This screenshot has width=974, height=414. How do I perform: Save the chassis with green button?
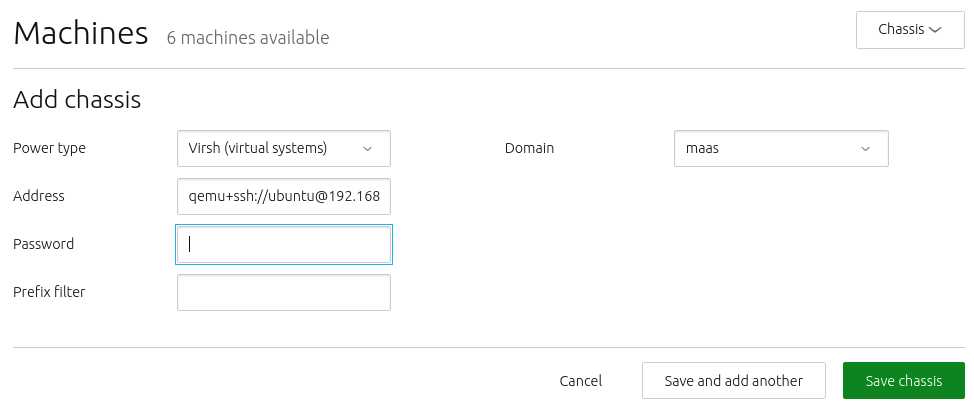pyautogui.click(x=904, y=380)
